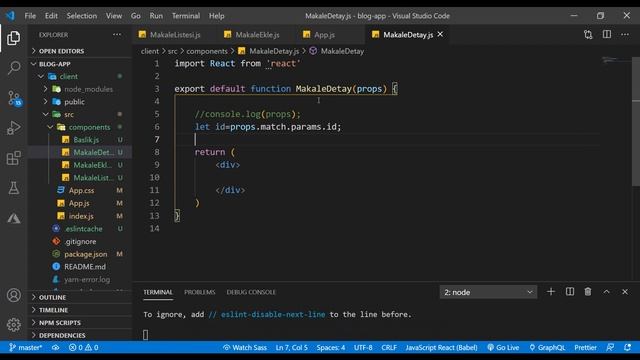Open the View menu
The height and width of the screenshot is (360, 640).
pos(114,16)
